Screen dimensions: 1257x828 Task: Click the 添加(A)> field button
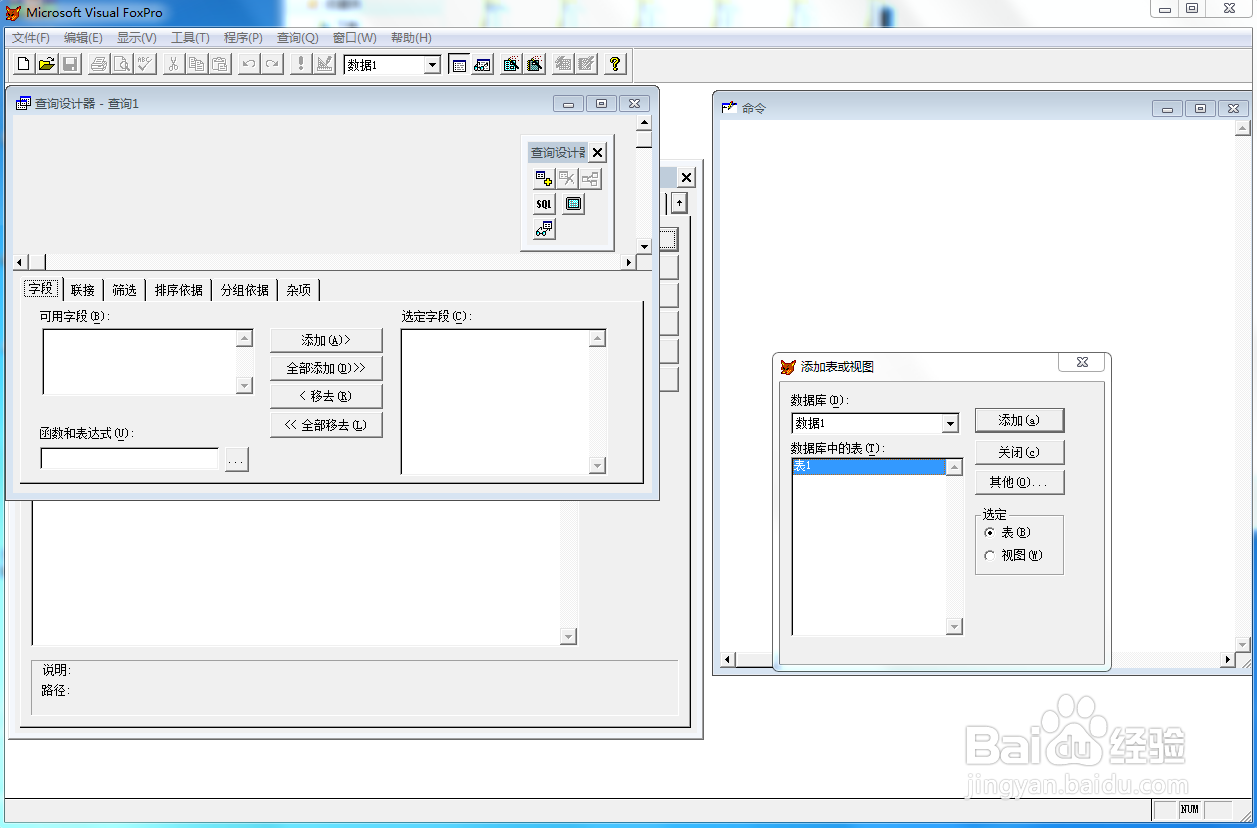pyautogui.click(x=326, y=340)
